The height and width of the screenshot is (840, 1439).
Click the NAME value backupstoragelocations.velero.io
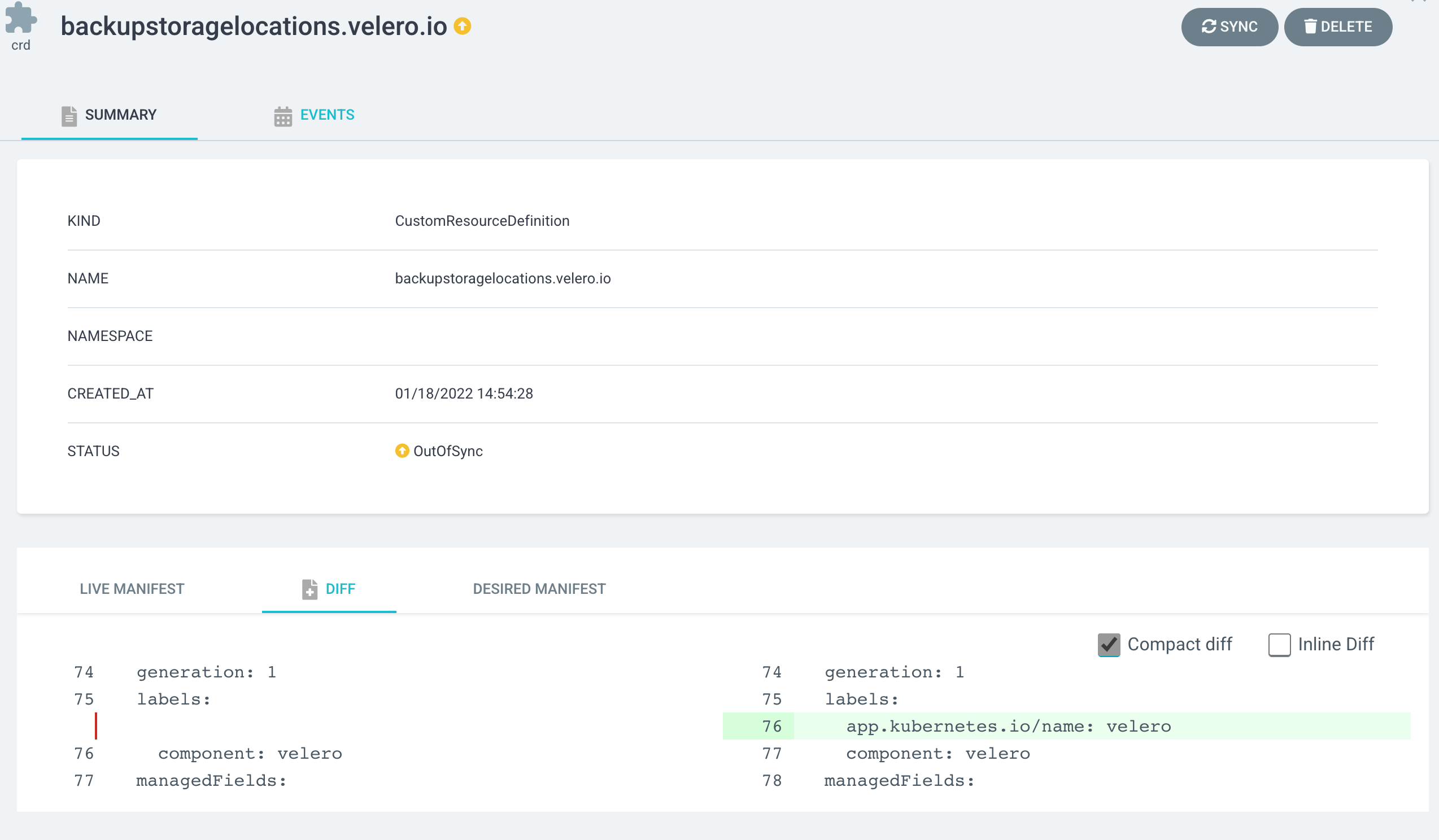coord(503,278)
